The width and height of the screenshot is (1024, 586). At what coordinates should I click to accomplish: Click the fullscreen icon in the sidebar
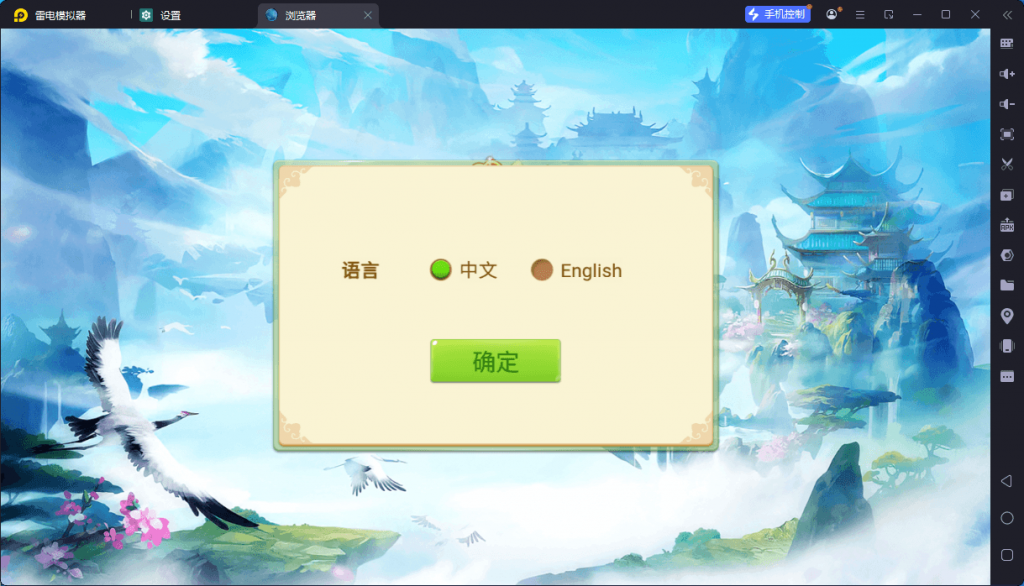(1007, 134)
